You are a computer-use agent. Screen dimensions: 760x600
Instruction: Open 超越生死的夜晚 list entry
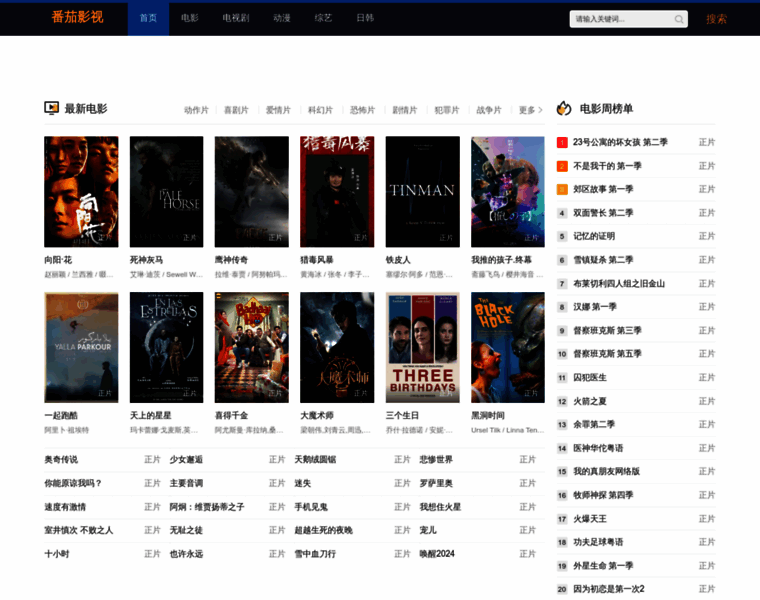pos(324,531)
